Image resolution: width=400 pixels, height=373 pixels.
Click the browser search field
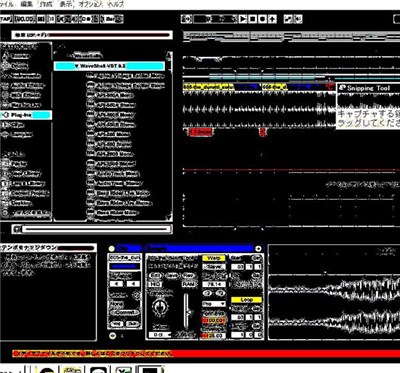coord(92,35)
